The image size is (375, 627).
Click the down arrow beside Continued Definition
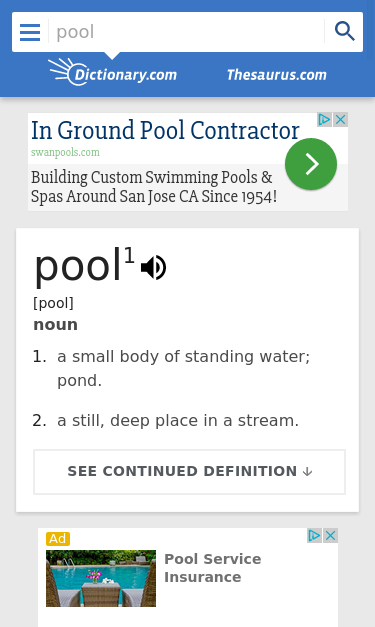pos(307,472)
